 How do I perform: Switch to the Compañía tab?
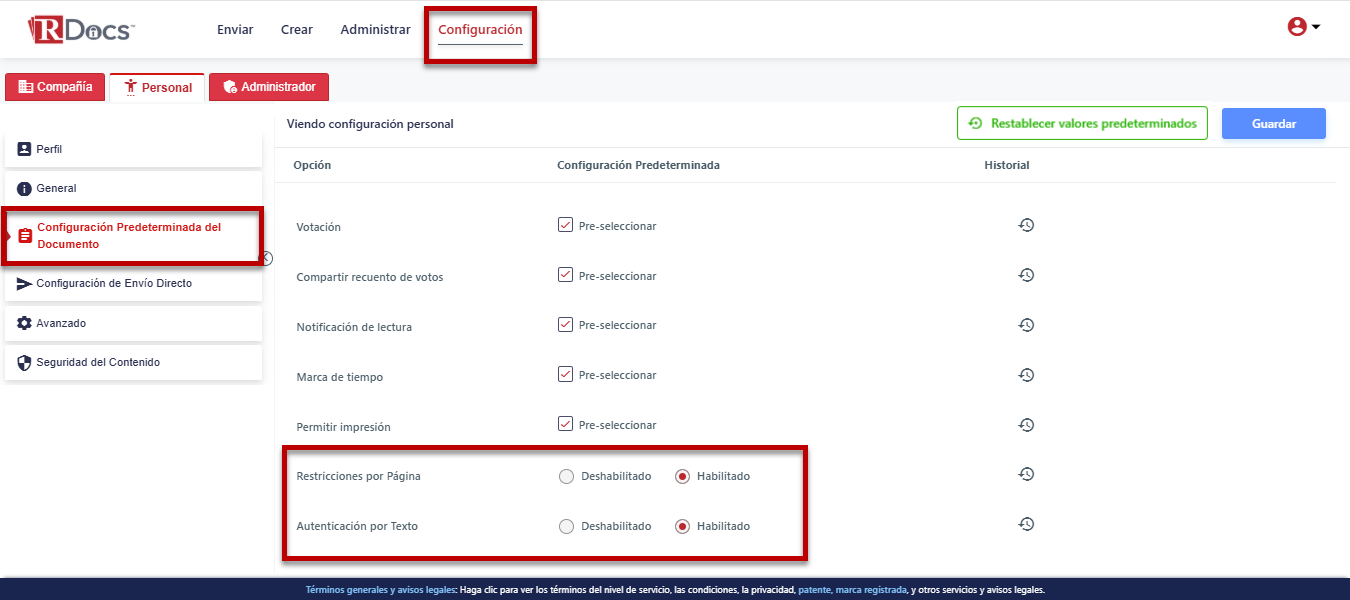[55, 87]
